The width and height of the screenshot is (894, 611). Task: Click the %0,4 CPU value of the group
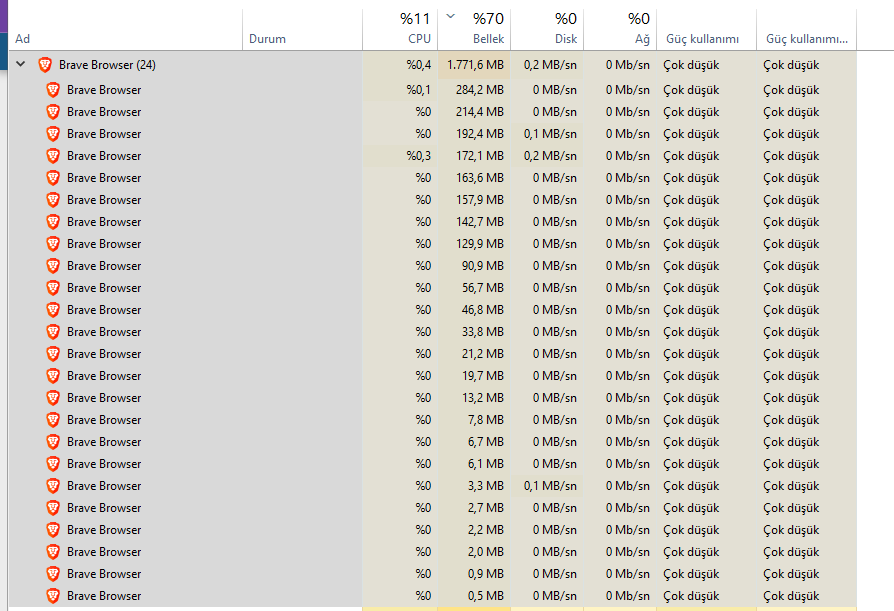click(418, 65)
